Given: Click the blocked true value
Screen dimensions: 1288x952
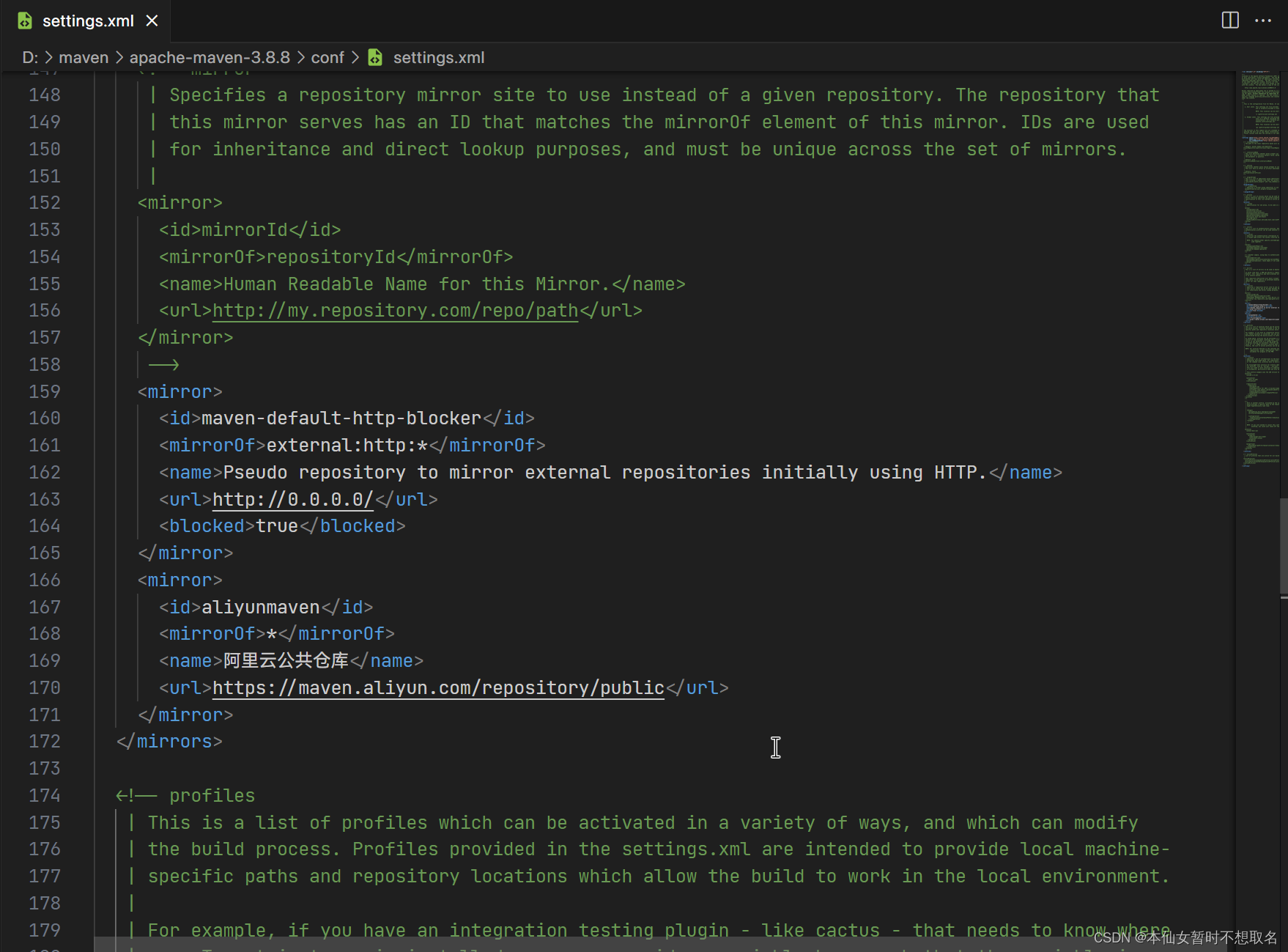Looking at the screenshot, I should tap(277, 526).
